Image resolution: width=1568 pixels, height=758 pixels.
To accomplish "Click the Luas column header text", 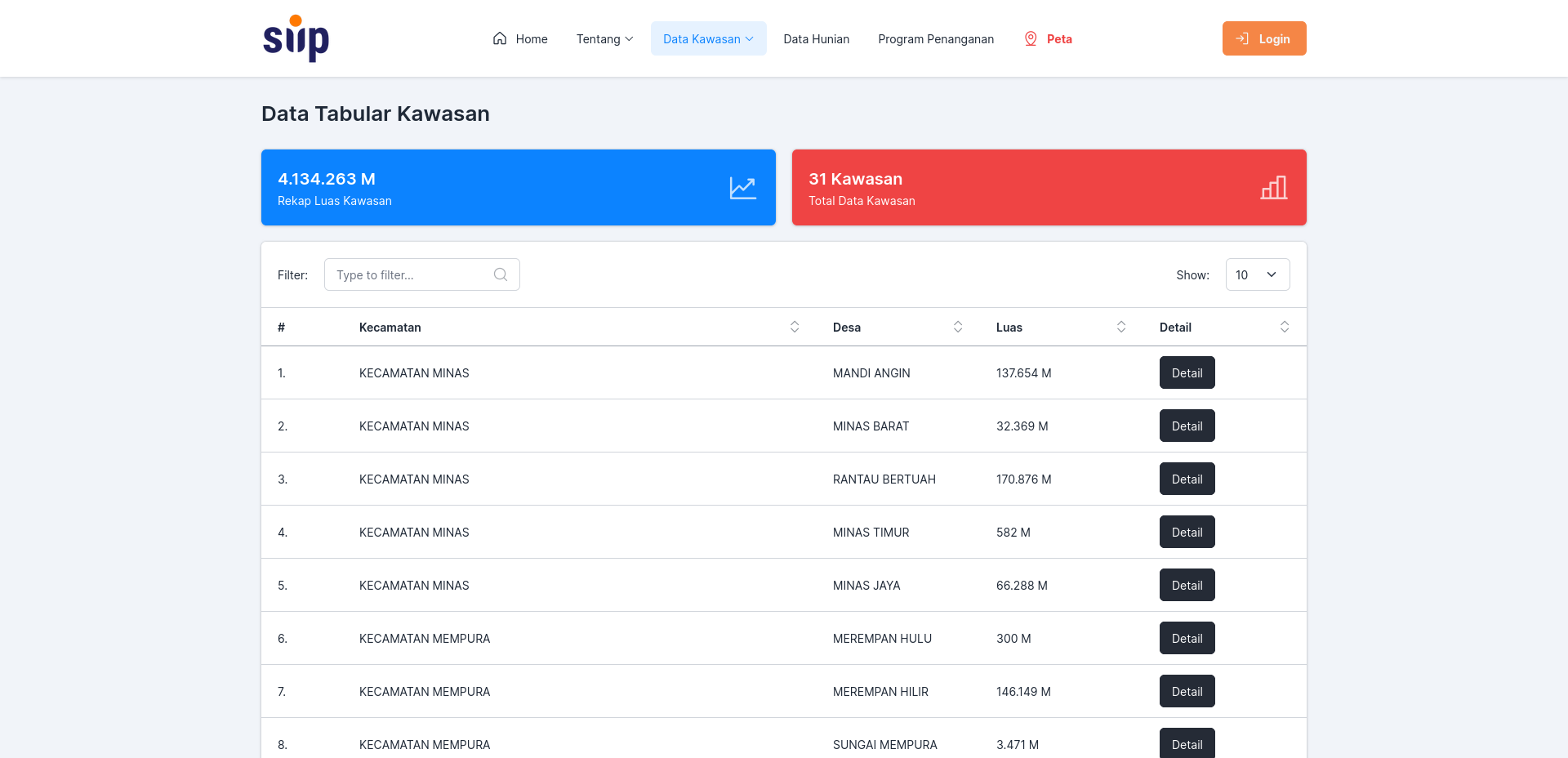I will click(x=1009, y=327).
